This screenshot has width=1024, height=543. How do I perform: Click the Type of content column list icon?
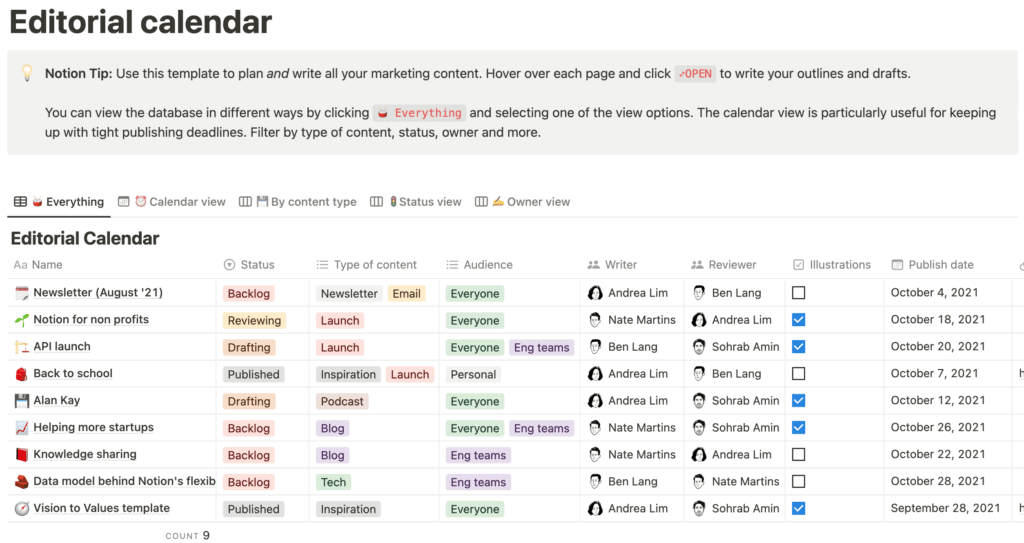point(322,265)
